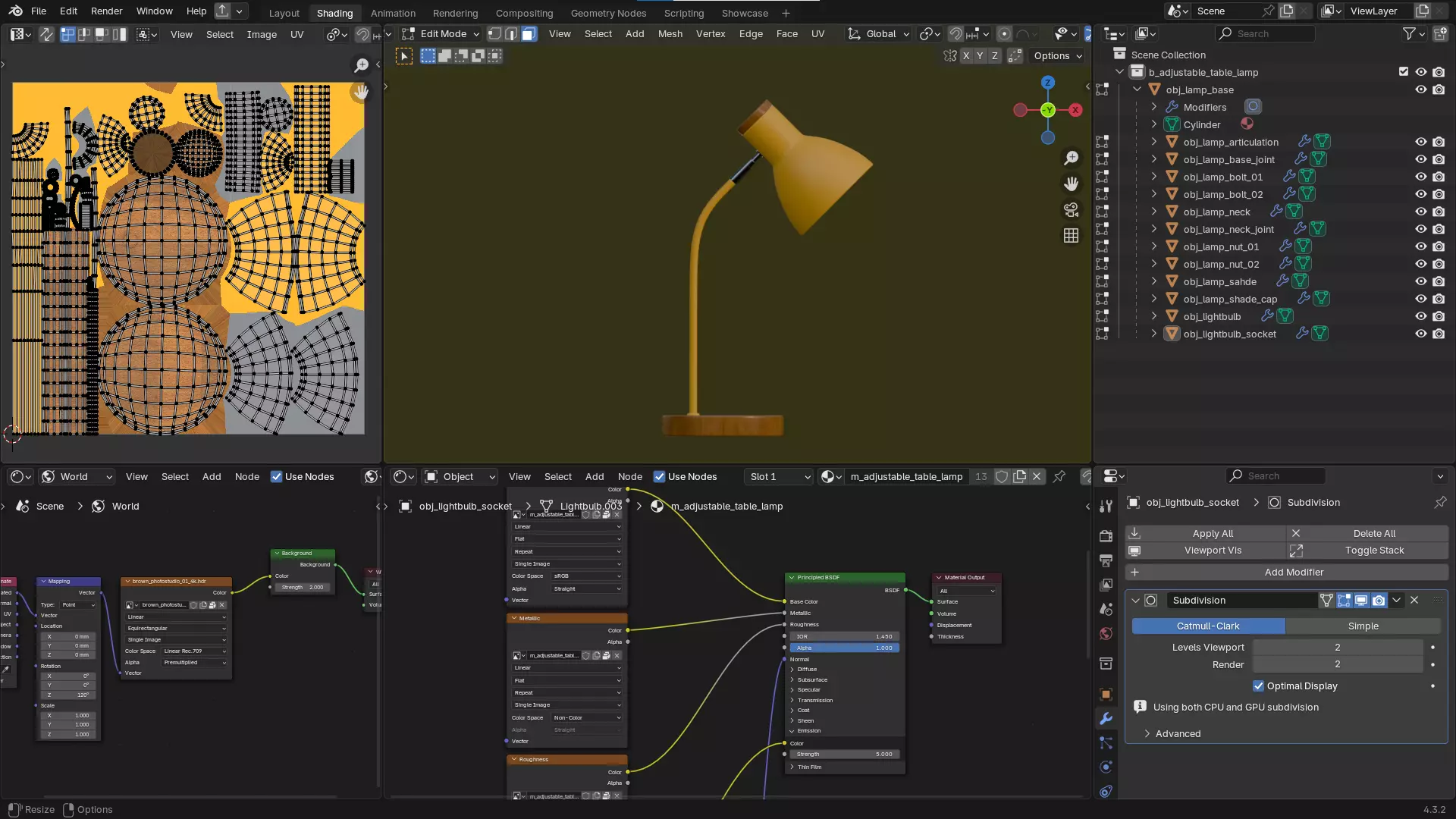Toggle Use Nodes in World editor
This screenshot has height=819, width=1456.
(277, 476)
